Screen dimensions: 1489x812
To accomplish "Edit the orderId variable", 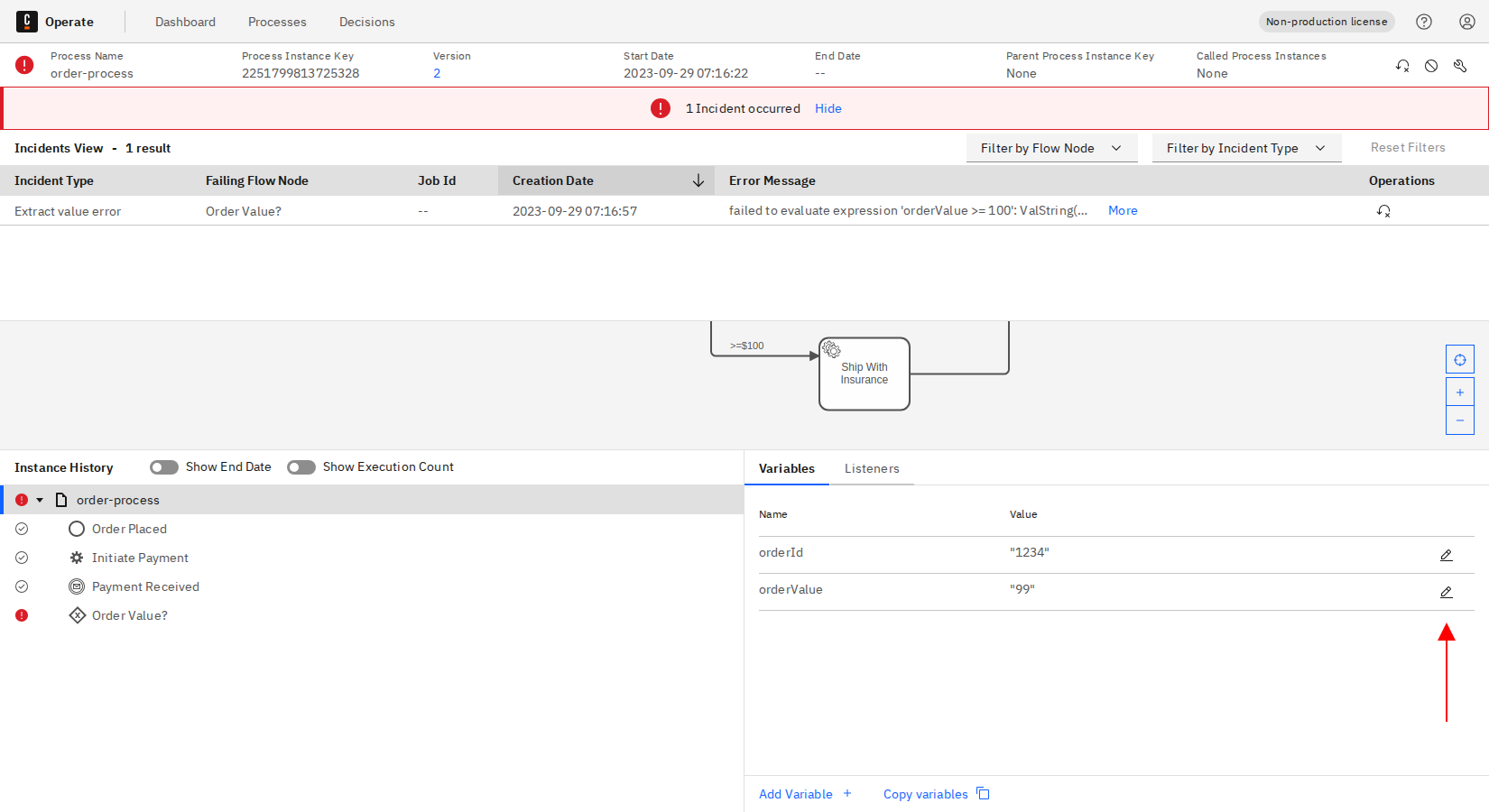I will tap(1446, 556).
